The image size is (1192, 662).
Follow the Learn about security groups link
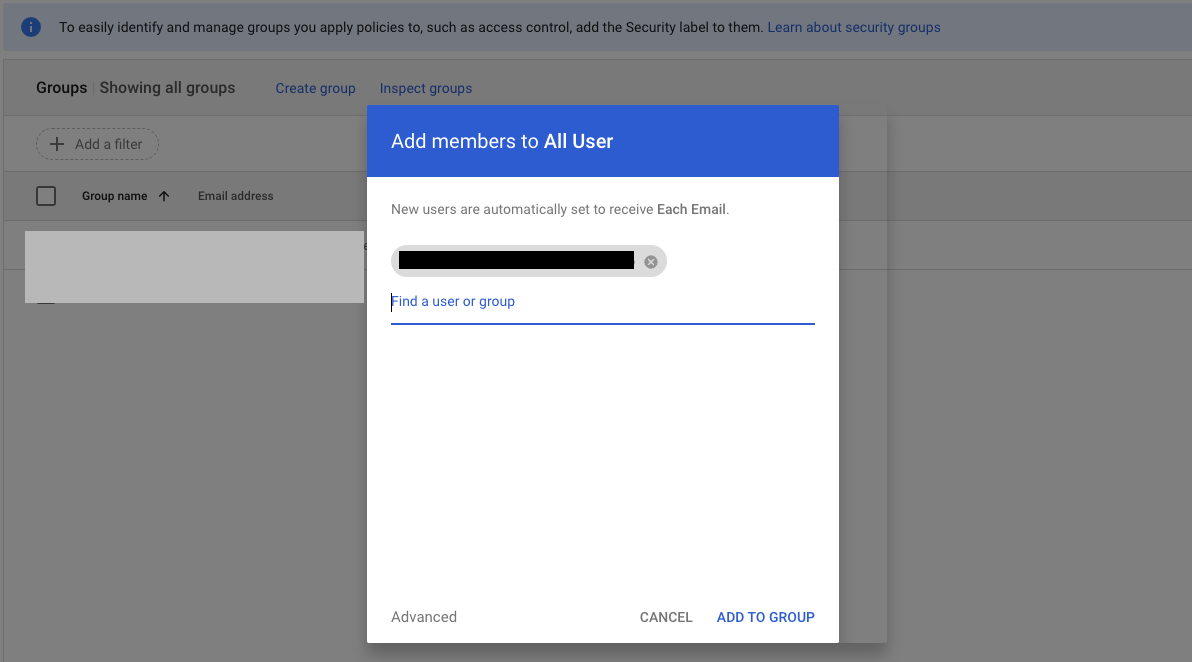coord(853,27)
